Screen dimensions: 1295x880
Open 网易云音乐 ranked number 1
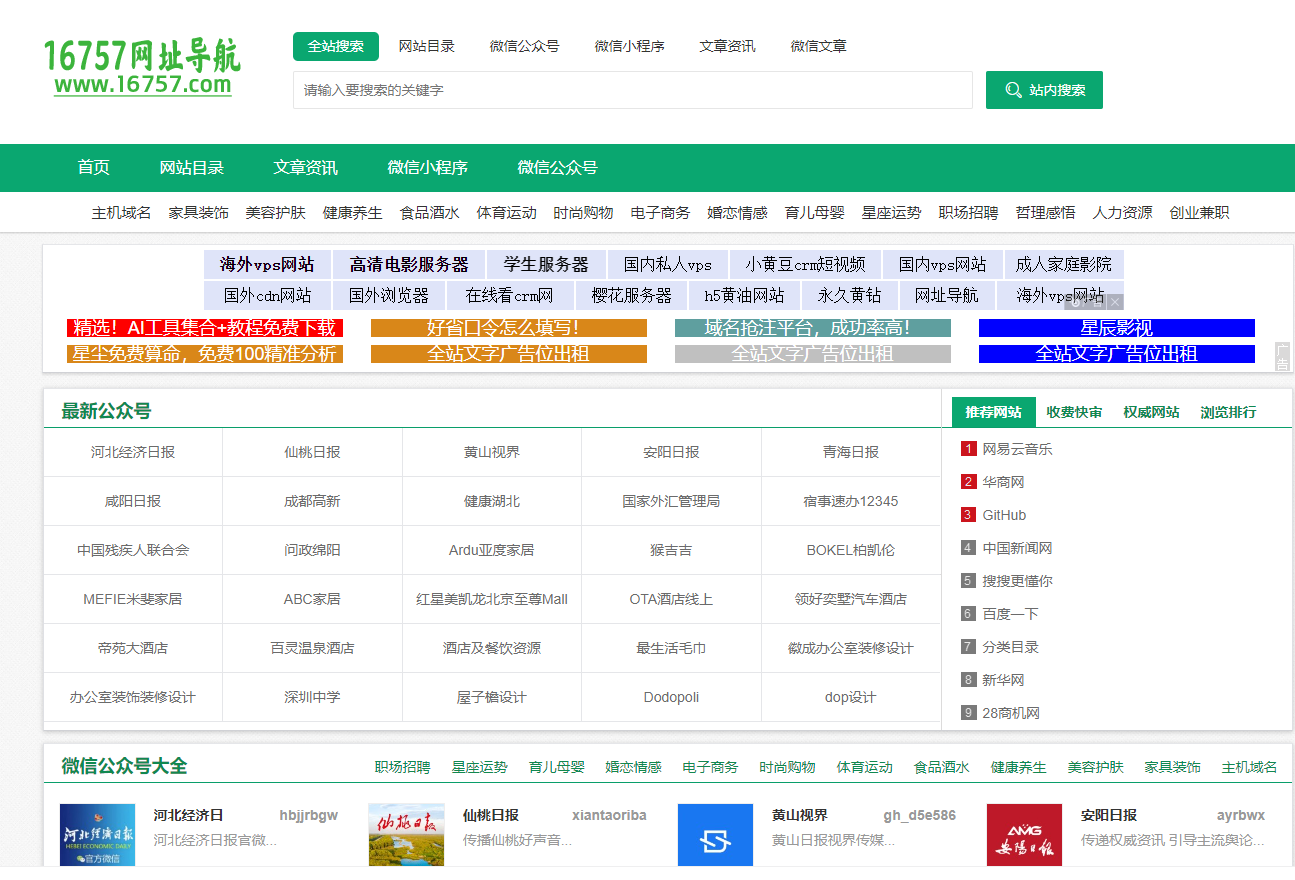[x=1017, y=449]
